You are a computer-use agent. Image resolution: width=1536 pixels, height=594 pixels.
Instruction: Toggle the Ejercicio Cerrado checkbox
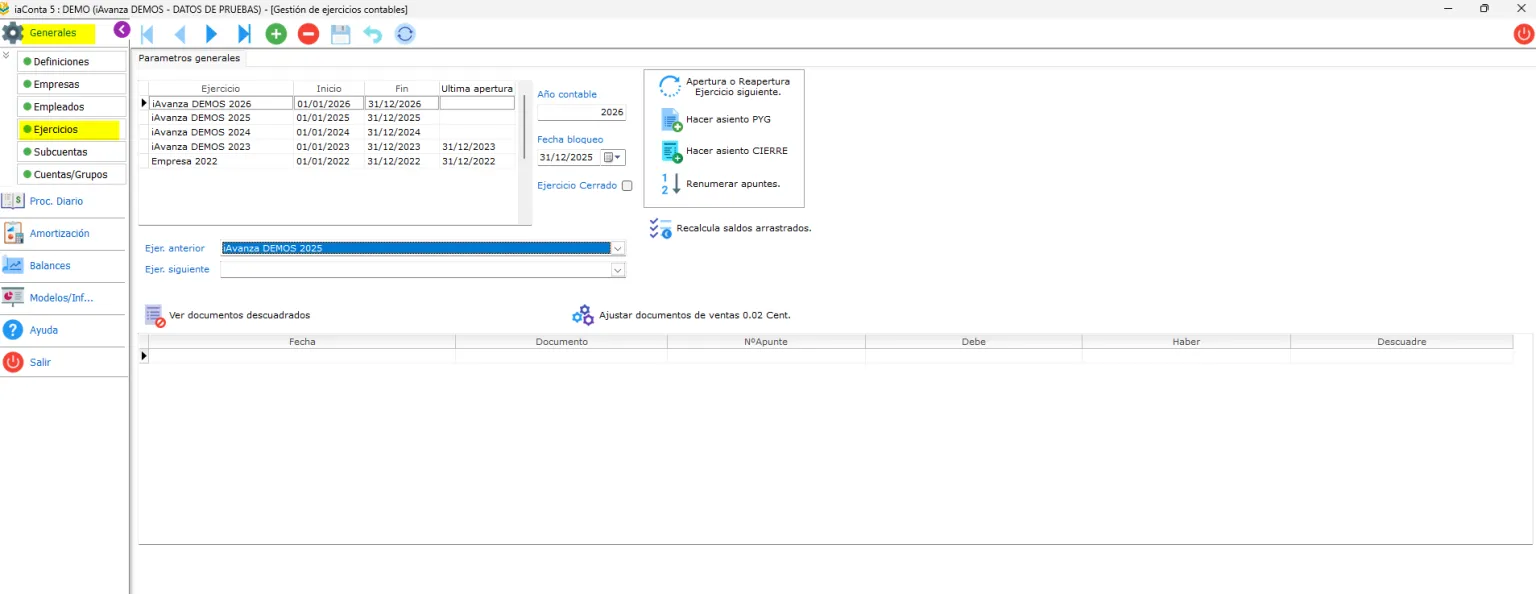point(627,185)
